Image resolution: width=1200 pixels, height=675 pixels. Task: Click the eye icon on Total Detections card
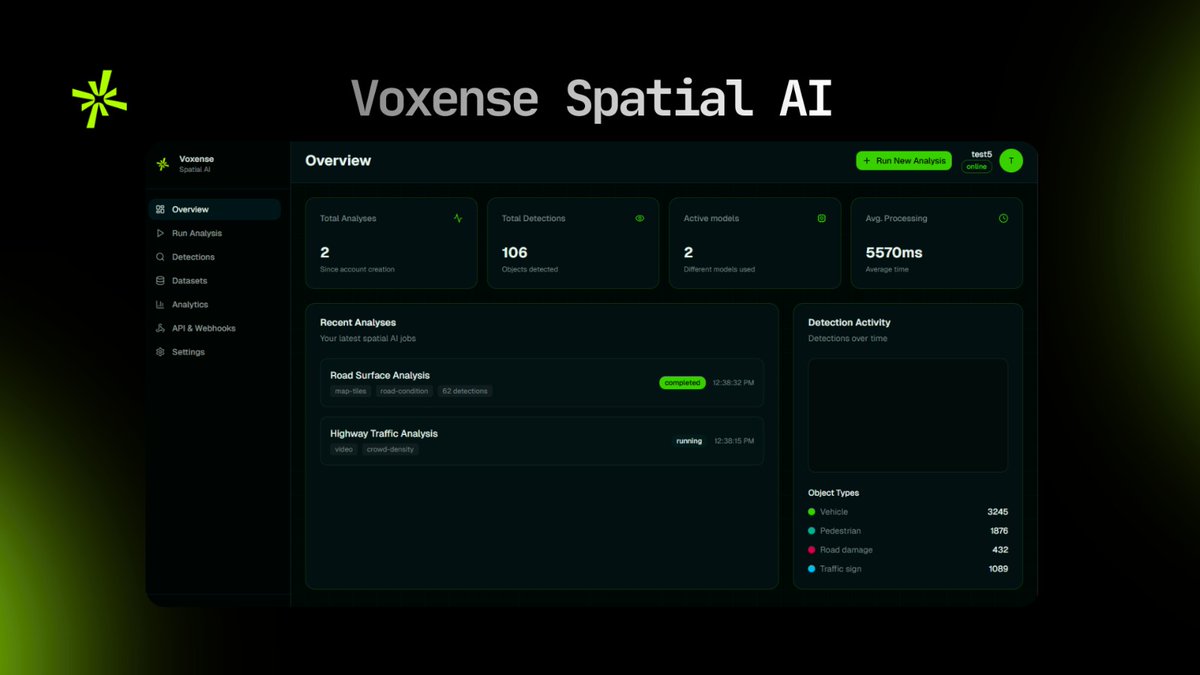(640, 218)
